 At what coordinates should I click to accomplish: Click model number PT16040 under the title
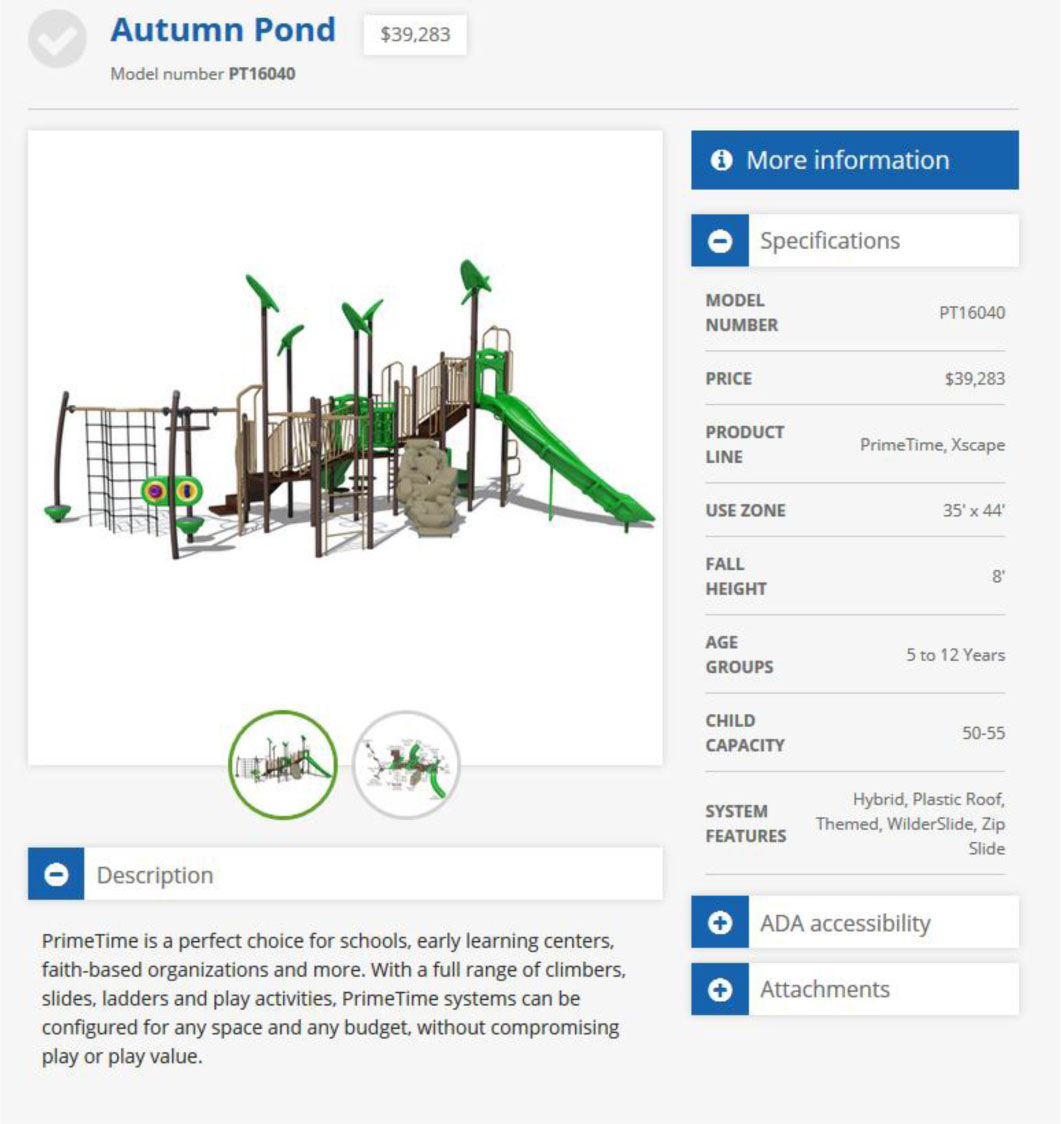262,74
